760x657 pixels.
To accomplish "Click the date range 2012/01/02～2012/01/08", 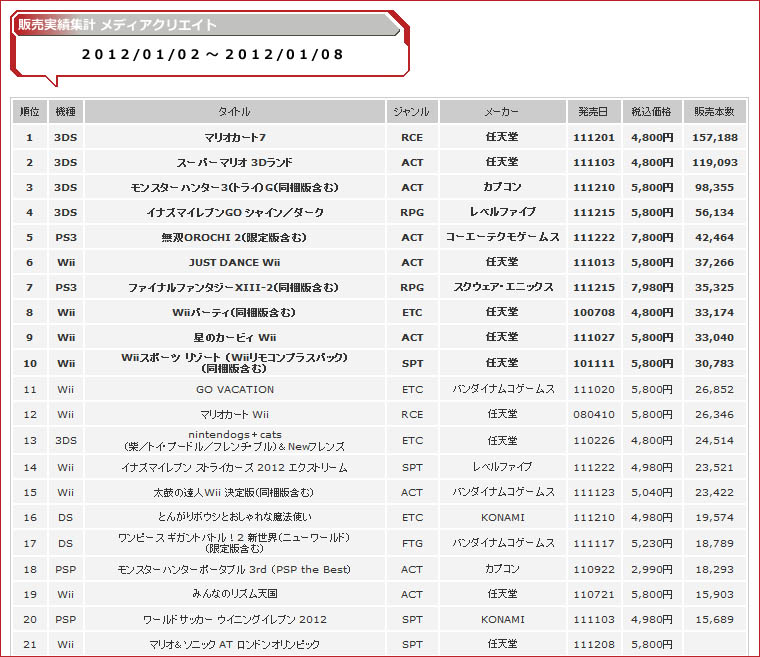I will 213,54.
